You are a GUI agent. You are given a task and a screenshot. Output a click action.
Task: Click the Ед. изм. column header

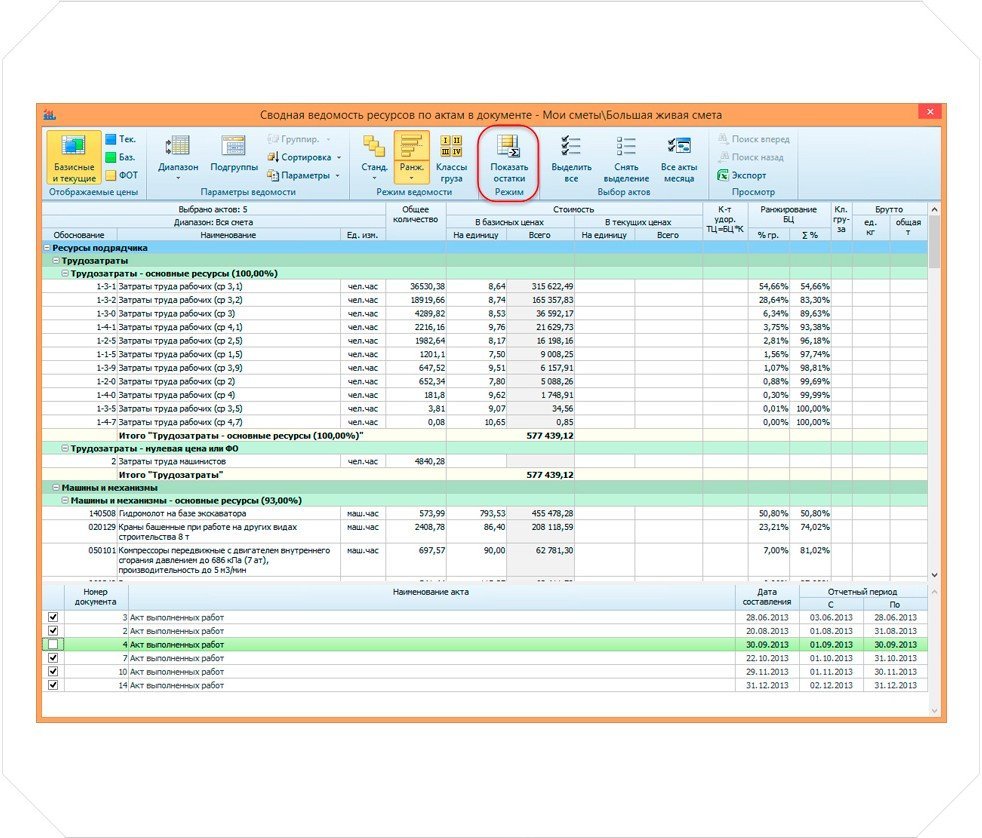pos(363,235)
